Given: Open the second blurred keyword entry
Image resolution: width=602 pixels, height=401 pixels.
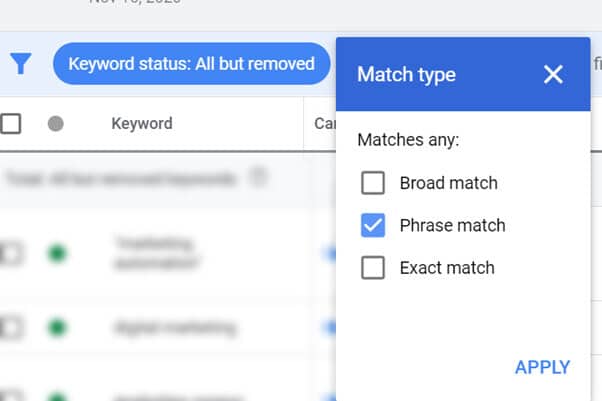Looking at the screenshot, I should point(175,328).
